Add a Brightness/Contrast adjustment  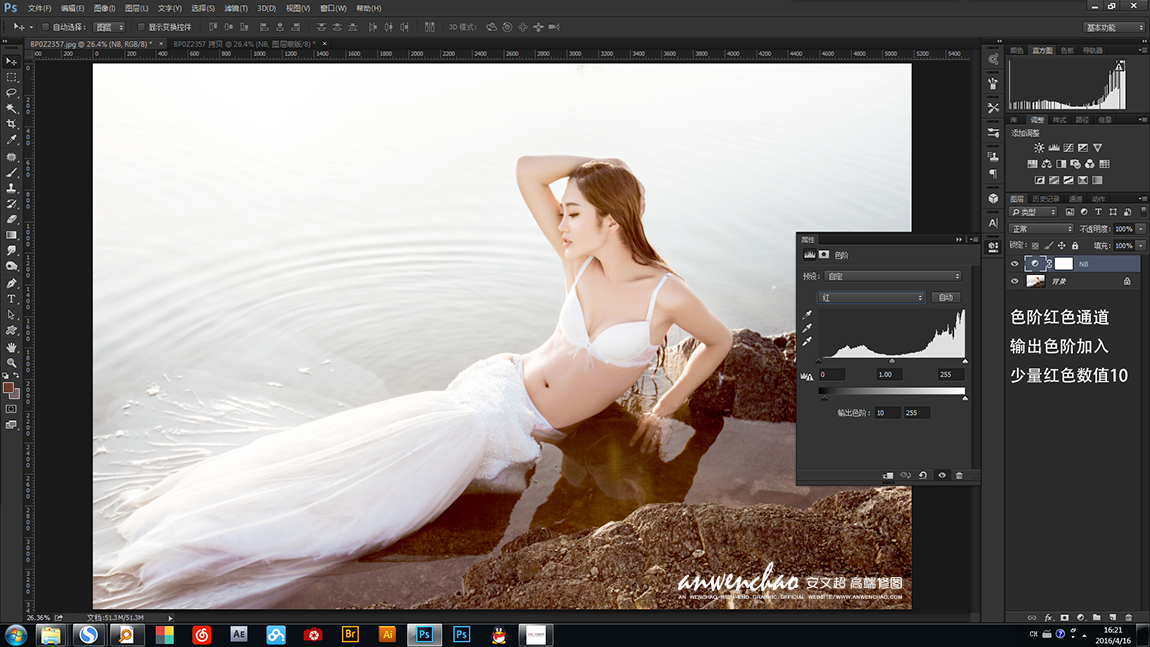coord(1039,147)
